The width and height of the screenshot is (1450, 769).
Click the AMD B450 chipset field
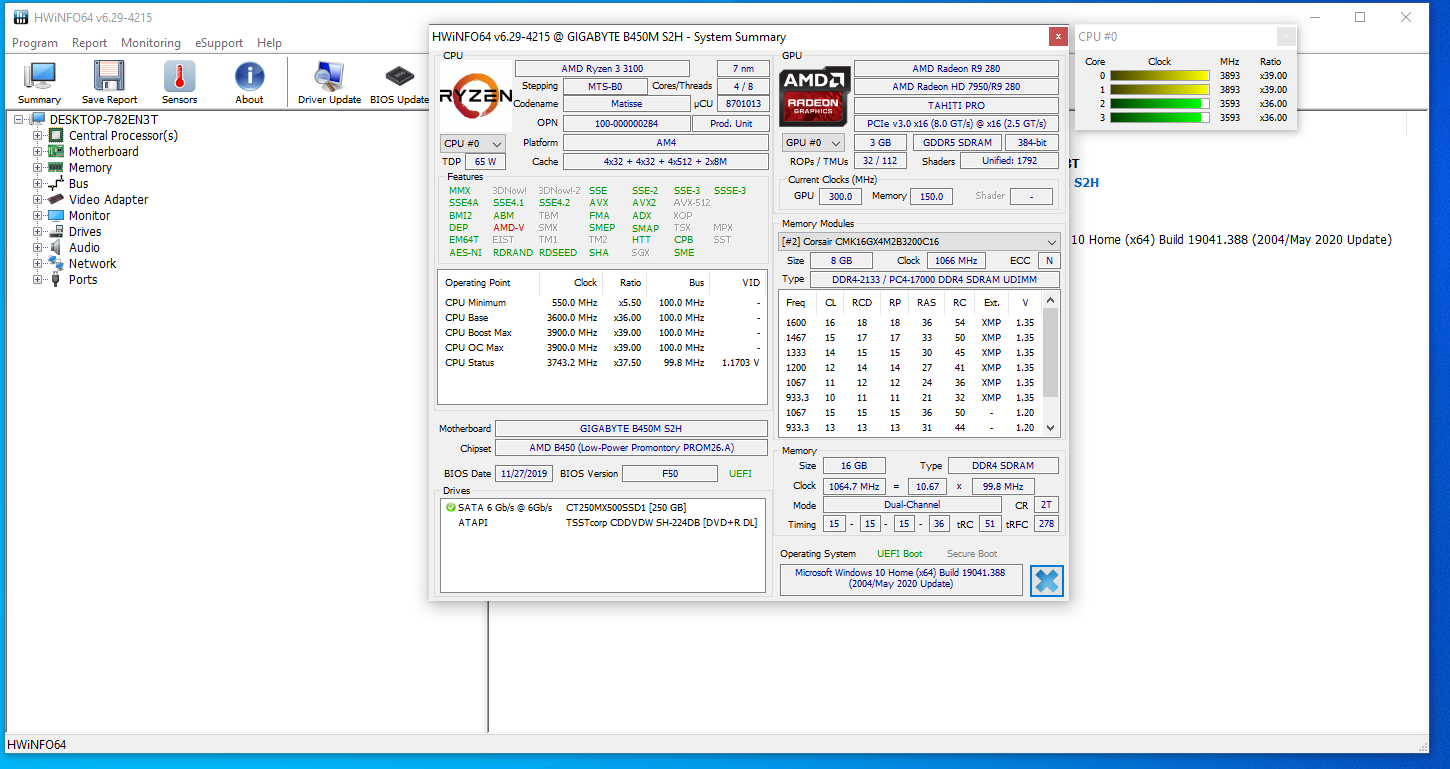coord(631,449)
